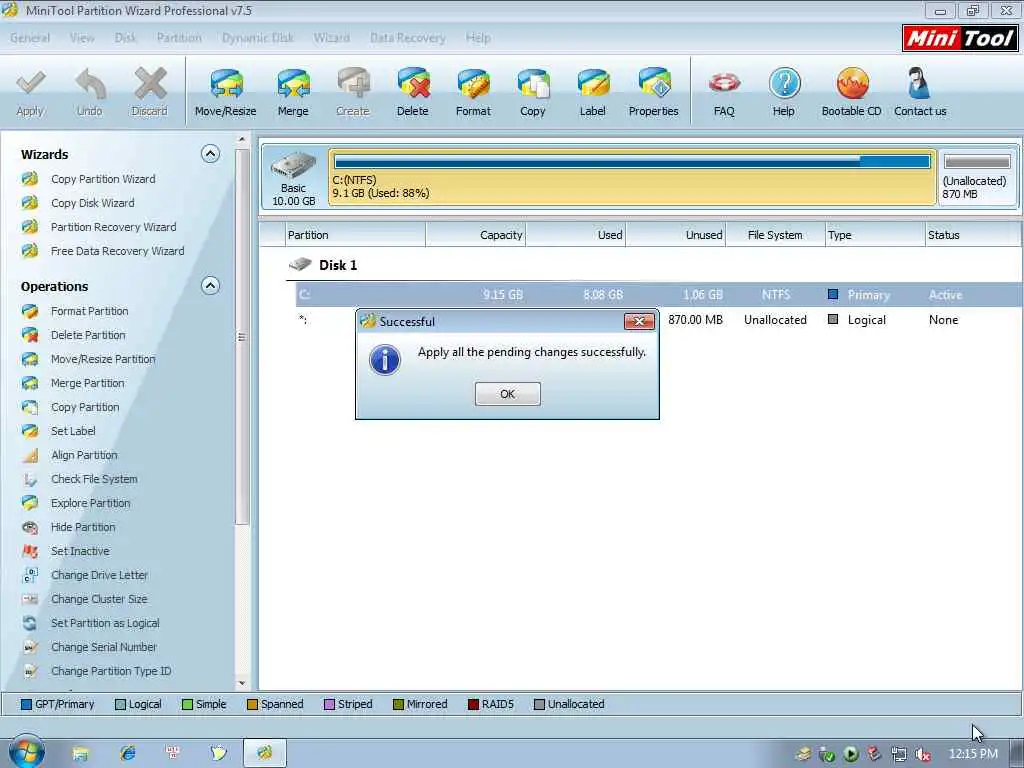1024x768 pixels.
Task: Open the View menu
Action: point(82,38)
